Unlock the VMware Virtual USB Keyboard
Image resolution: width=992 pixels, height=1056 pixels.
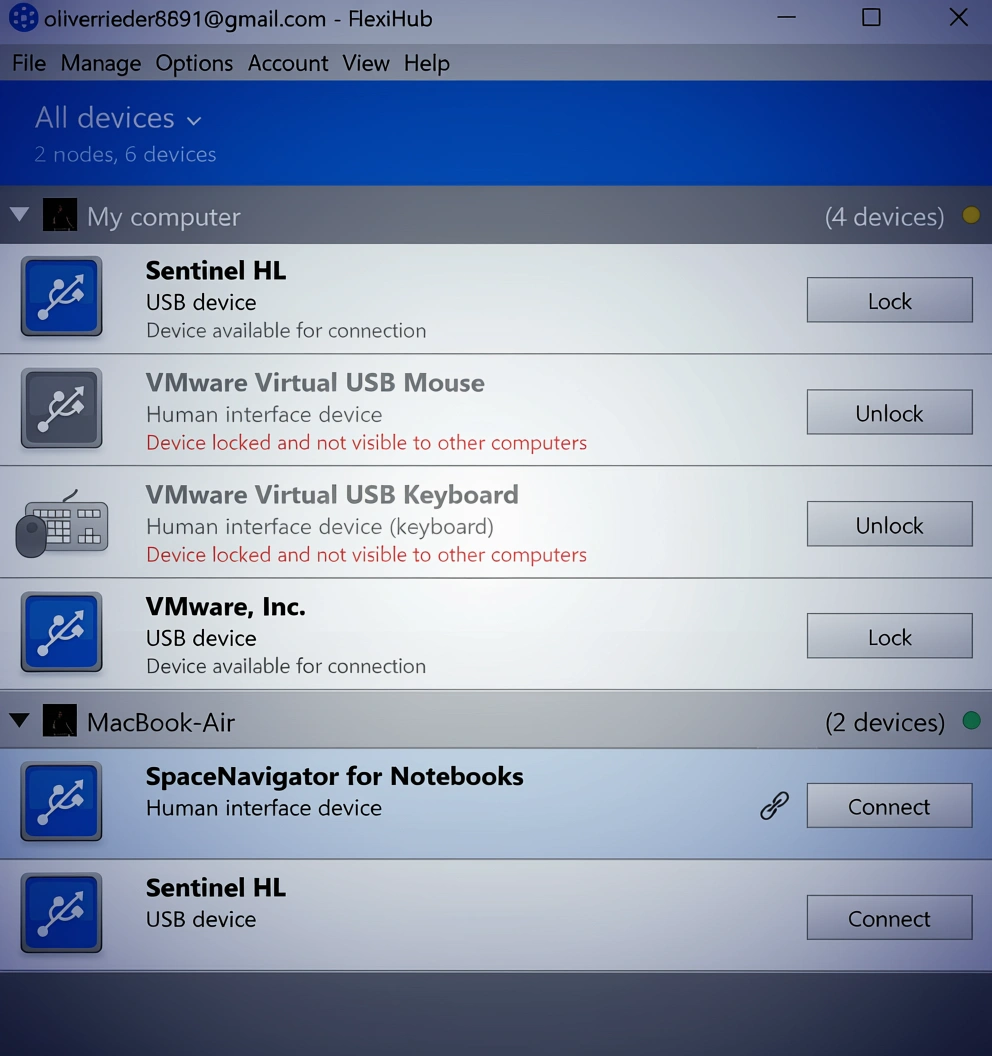tap(889, 525)
